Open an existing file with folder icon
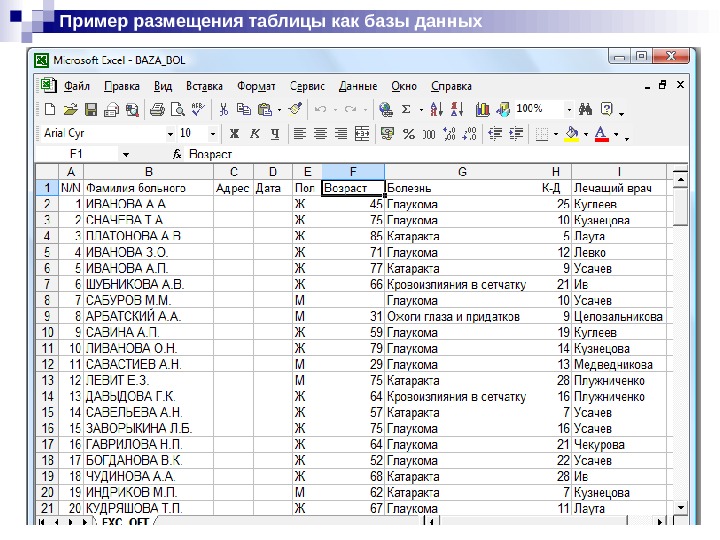This screenshot has height=540, width=720. [70, 109]
